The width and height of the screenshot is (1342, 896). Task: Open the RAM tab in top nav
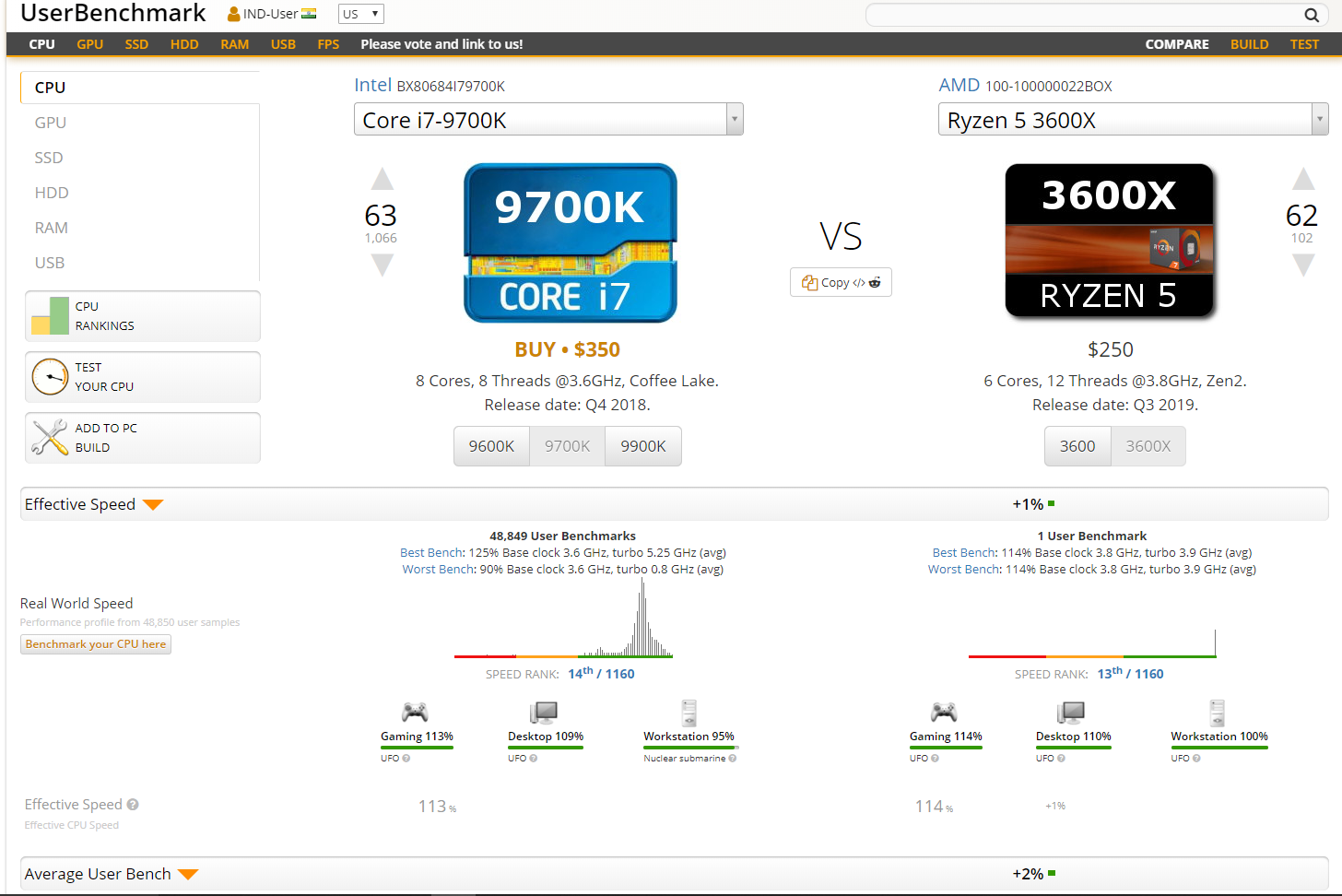click(x=234, y=44)
